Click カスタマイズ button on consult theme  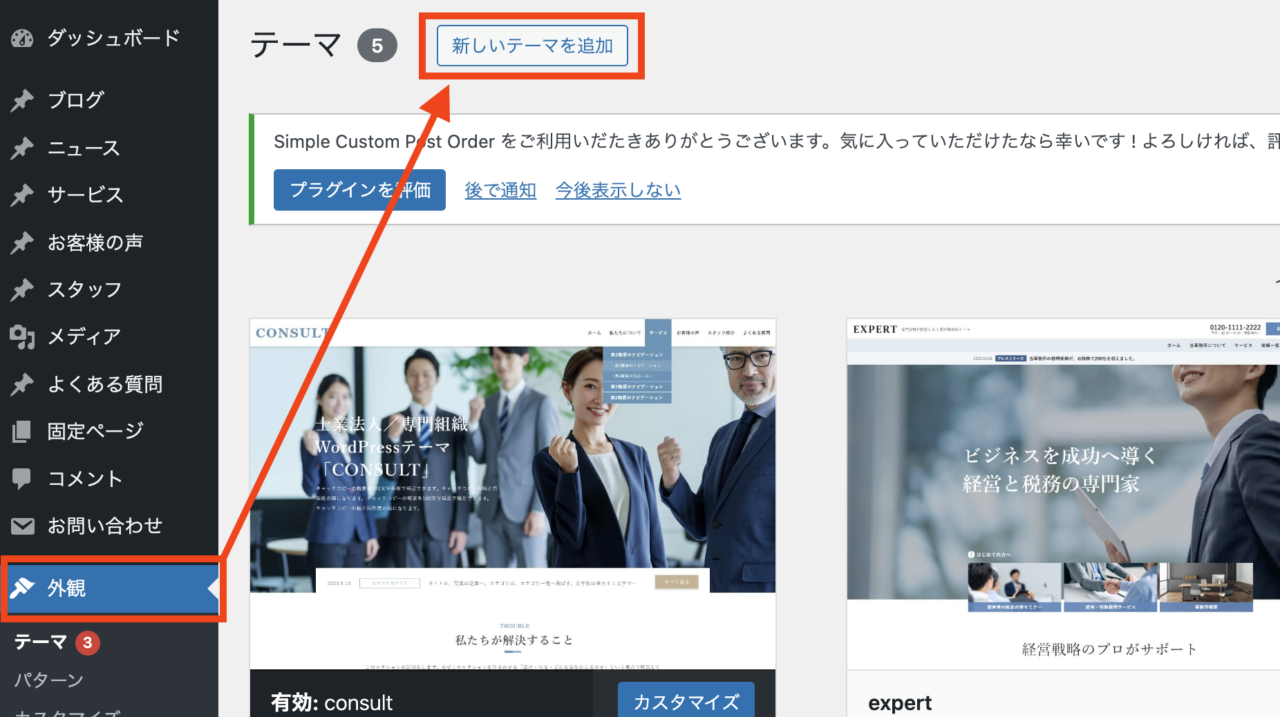point(686,701)
